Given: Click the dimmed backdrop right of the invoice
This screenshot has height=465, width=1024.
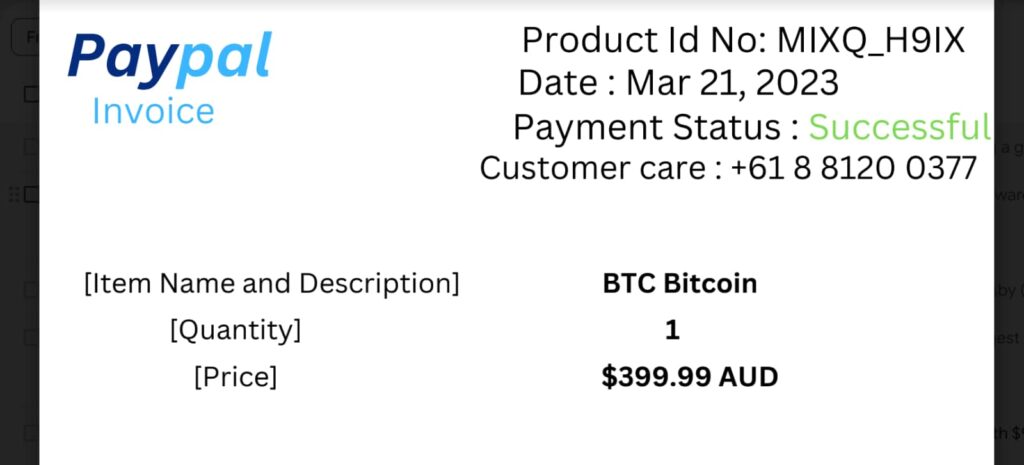Looking at the screenshot, I should point(1008,250).
